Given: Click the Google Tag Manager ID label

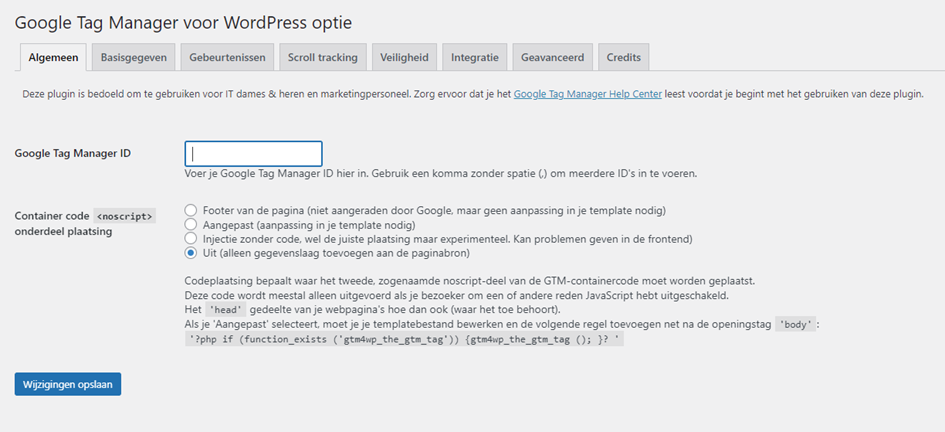Looking at the screenshot, I should pos(73,153).
